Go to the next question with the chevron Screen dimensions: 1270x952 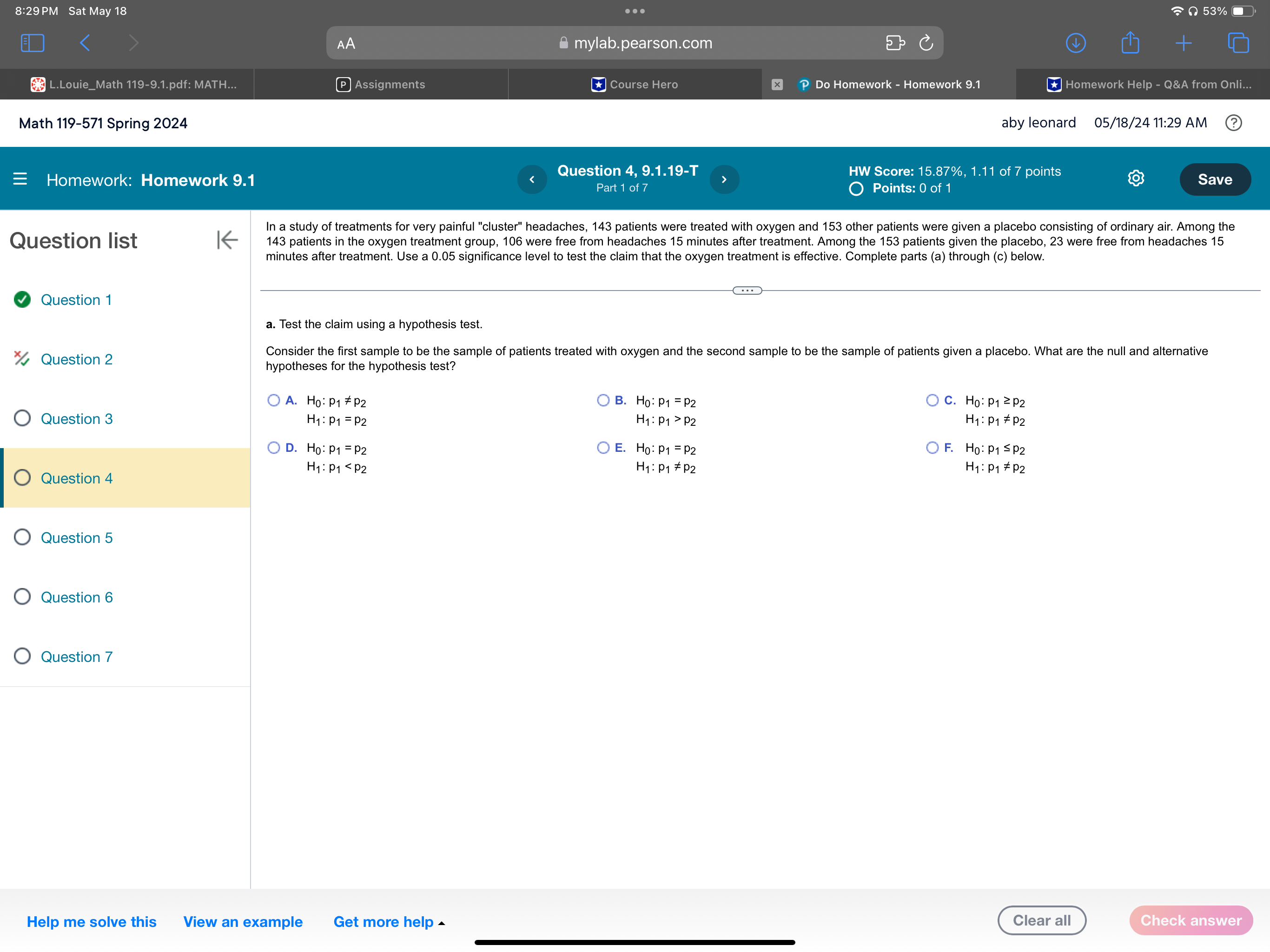pyautogui.click(x=724, y=179)
